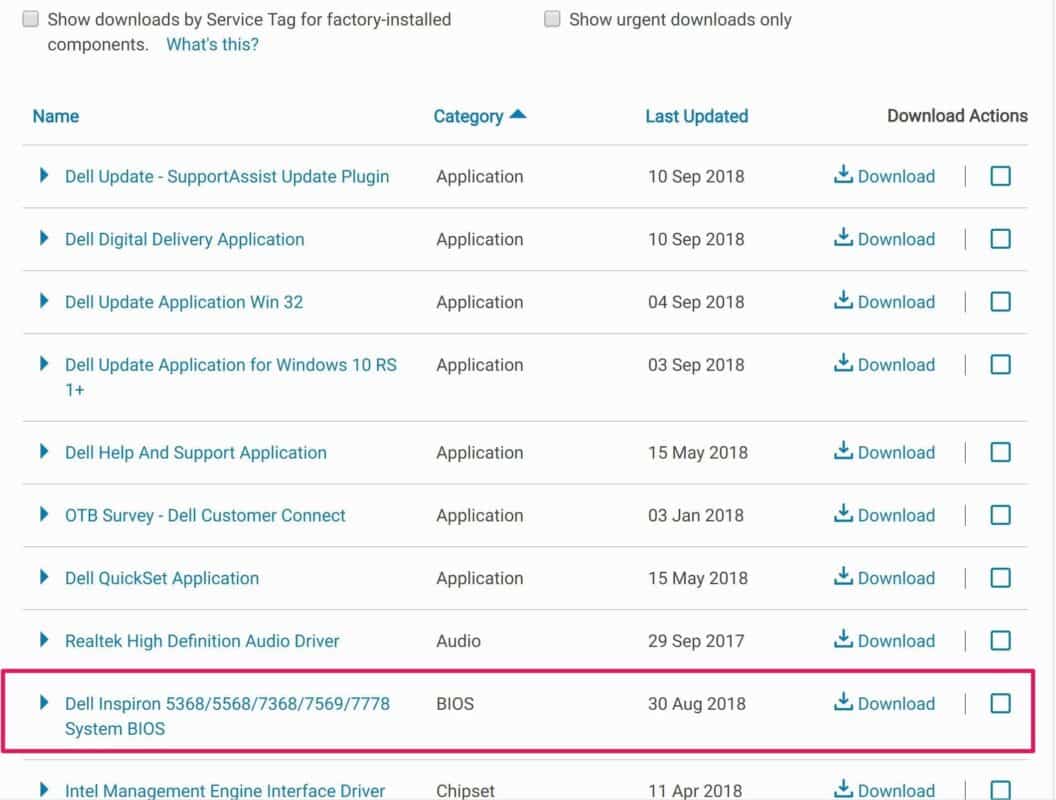Click the Audio category cell
This screenshot has height=800, width=1056.
click(459, 640)
